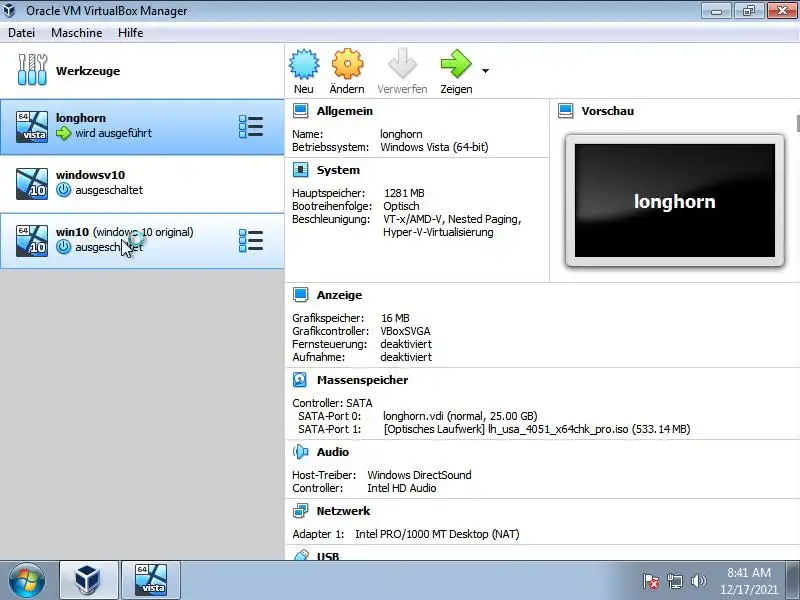Open the Werkzeuge tools icon
Screen dimensions: 800x600
pyautogui.click(x=32, y=70)
